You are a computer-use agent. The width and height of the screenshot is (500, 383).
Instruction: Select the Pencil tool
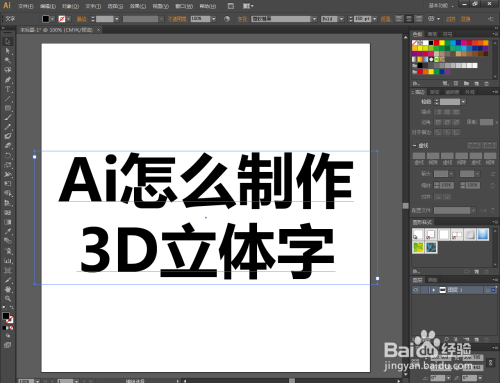(x=8, y=127)
